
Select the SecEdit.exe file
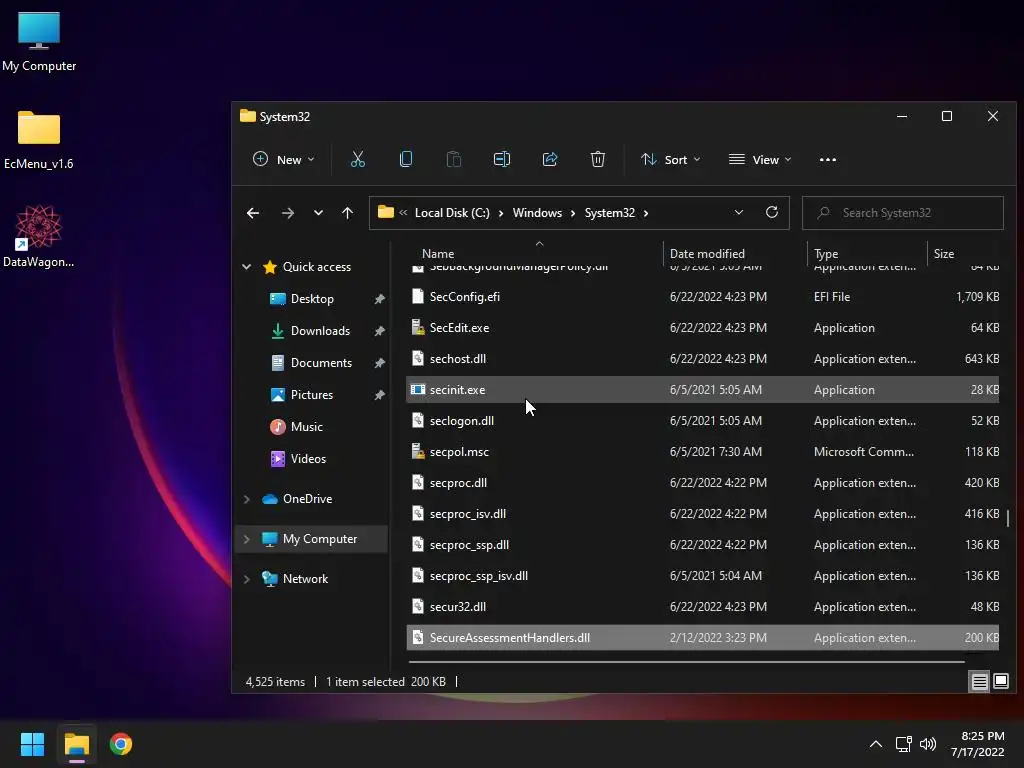point(703,328)
